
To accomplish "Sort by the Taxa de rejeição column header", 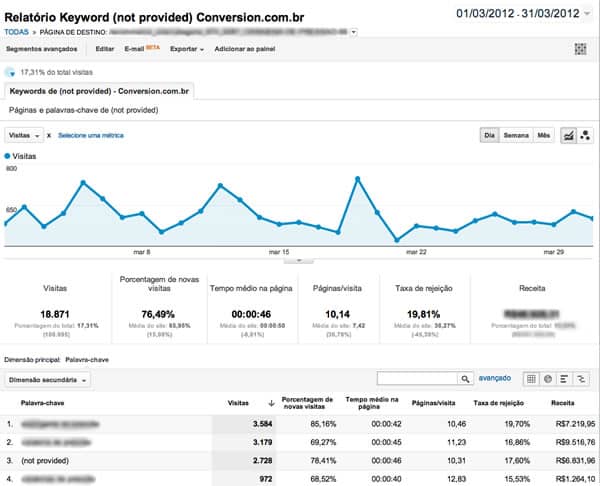I will [498, 403].
